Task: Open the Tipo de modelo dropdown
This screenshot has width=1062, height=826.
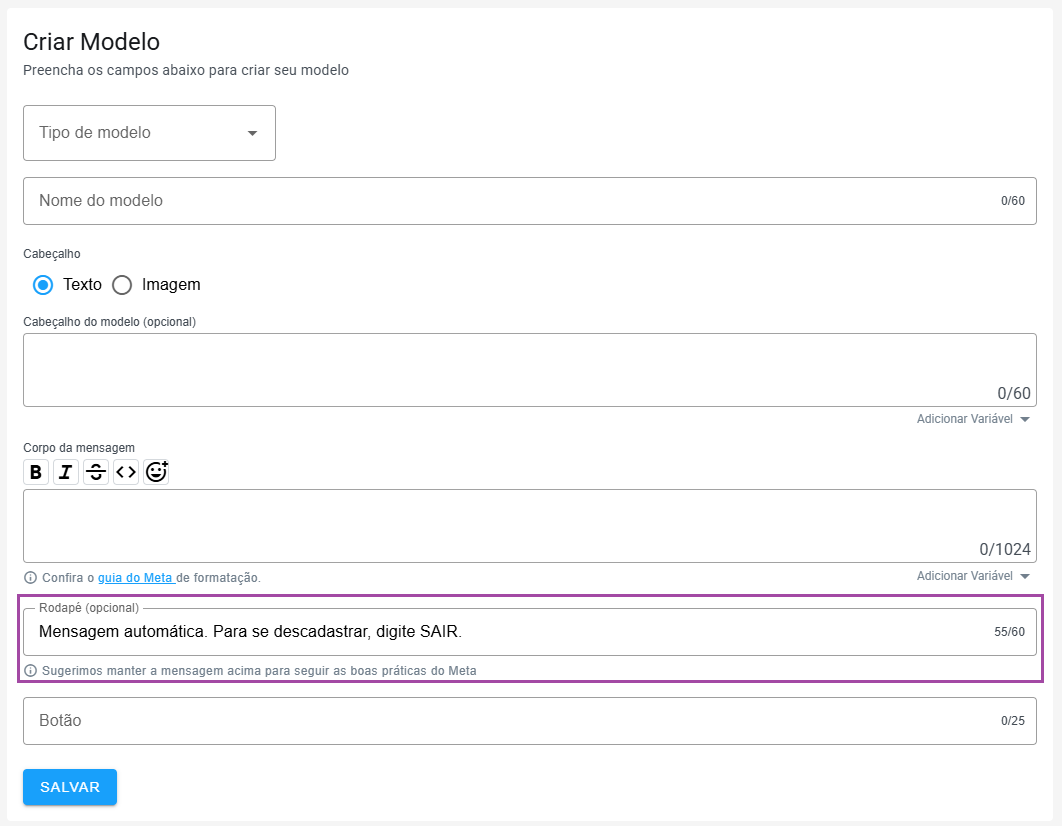Action: coord(149,133)
